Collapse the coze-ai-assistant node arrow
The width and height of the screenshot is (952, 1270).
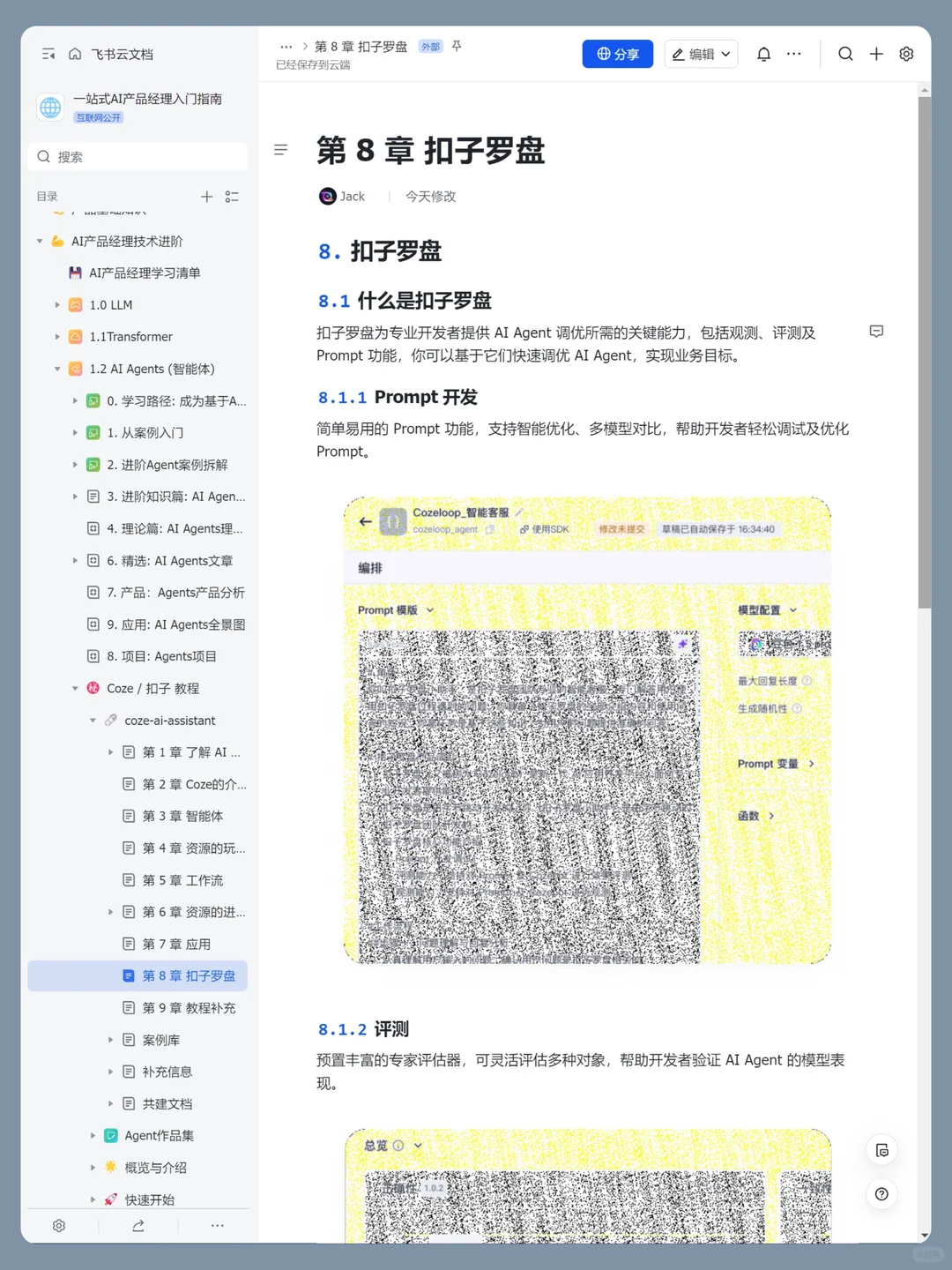click(x=93, y=721)
